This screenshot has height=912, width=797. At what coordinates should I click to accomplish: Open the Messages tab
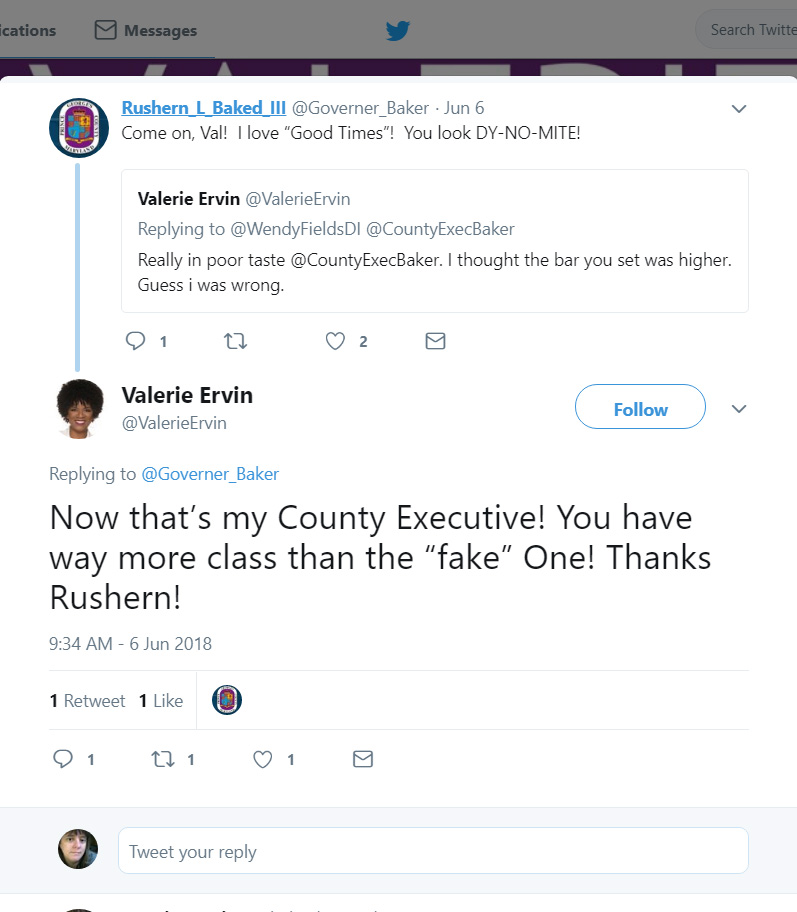146,30
